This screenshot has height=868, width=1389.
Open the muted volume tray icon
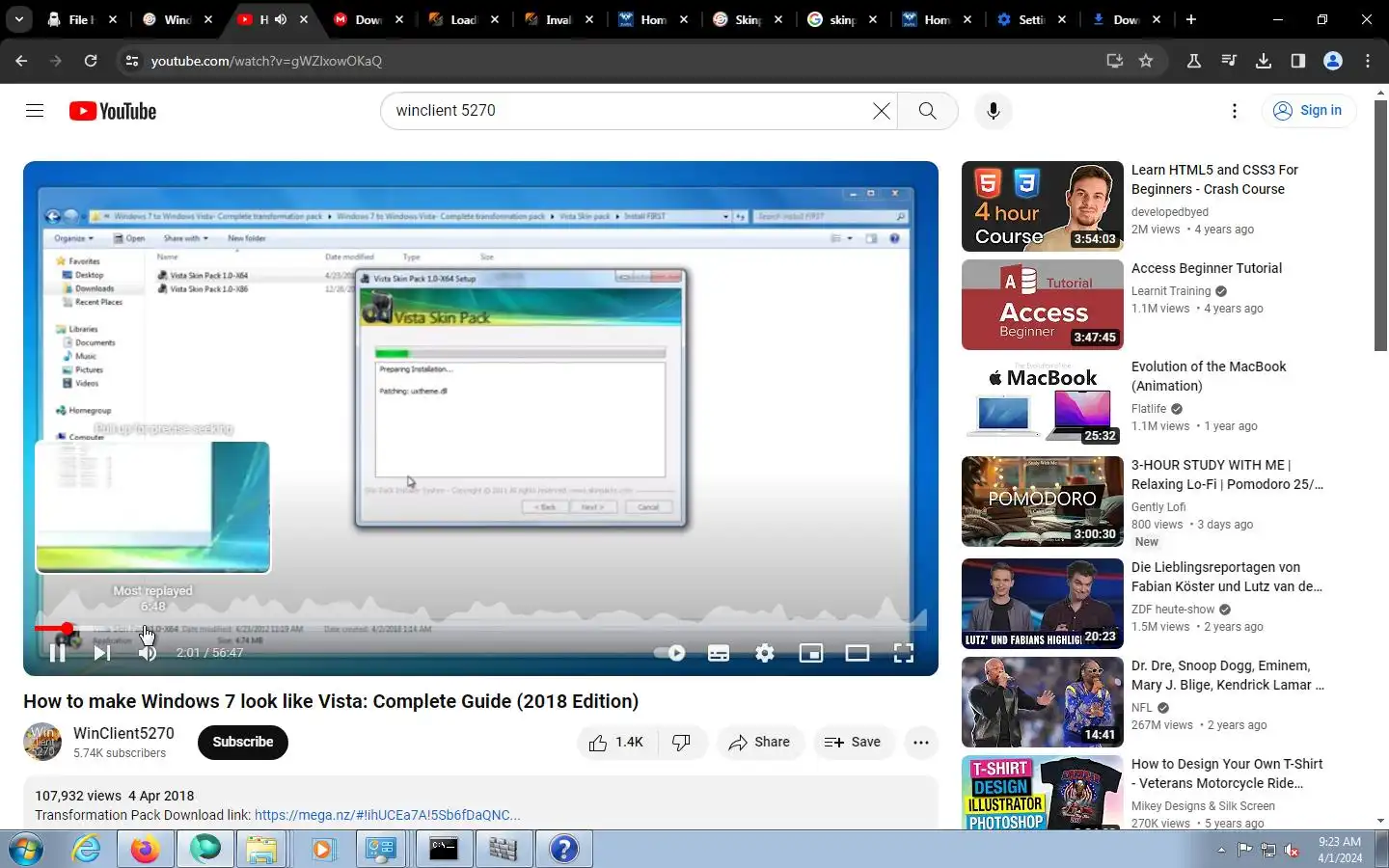pyautogui.click(x=1293, y=850)
